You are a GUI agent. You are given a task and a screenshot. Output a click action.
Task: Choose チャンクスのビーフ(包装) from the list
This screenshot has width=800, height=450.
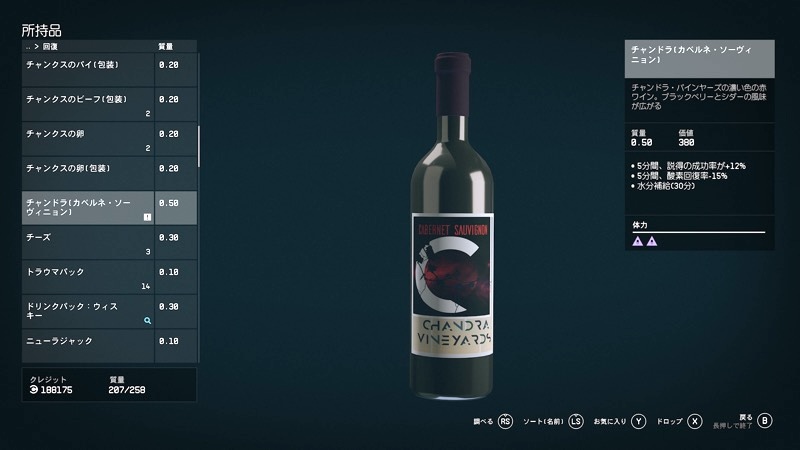tap(109, 104)
